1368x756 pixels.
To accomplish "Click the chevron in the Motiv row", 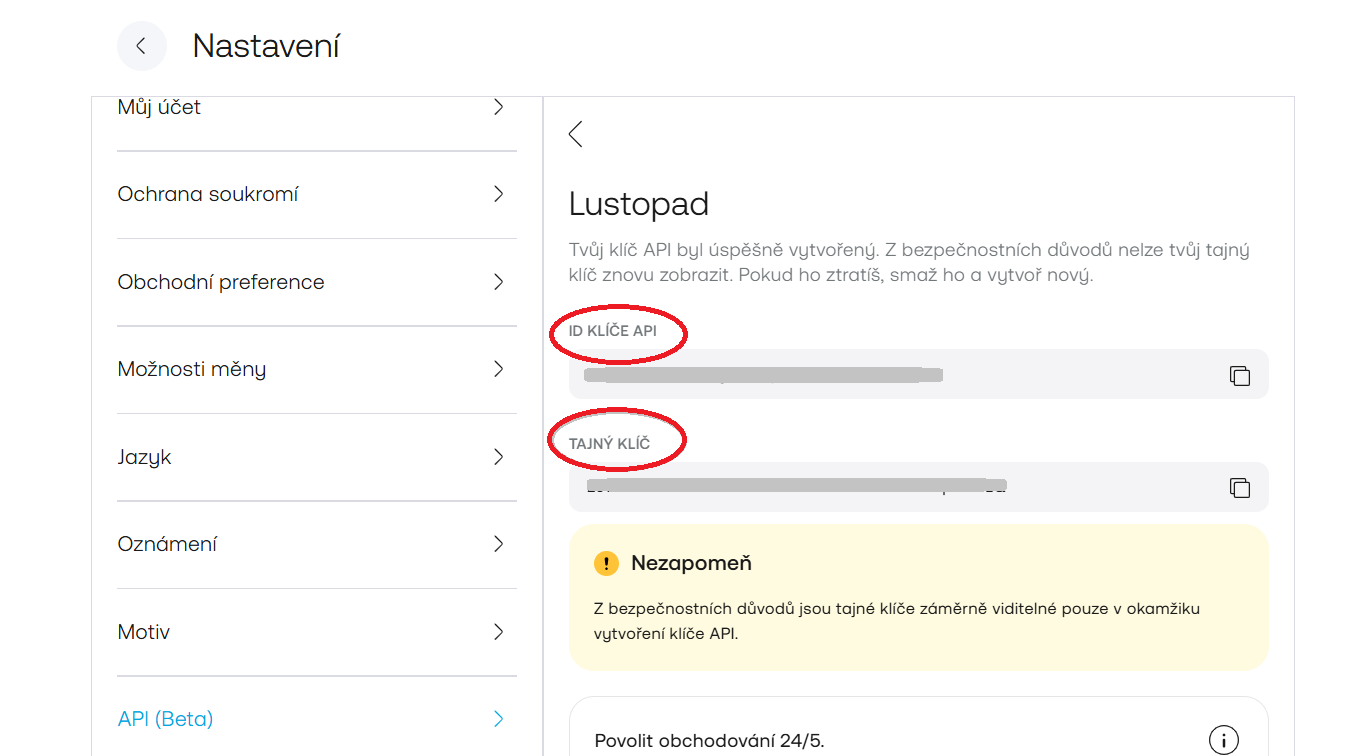I will (498, 632).
